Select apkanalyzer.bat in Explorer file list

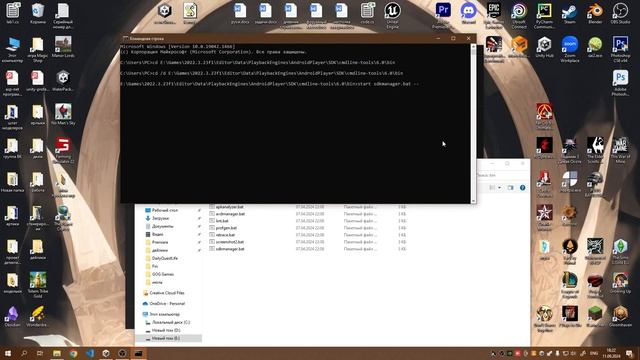(229, 207)
